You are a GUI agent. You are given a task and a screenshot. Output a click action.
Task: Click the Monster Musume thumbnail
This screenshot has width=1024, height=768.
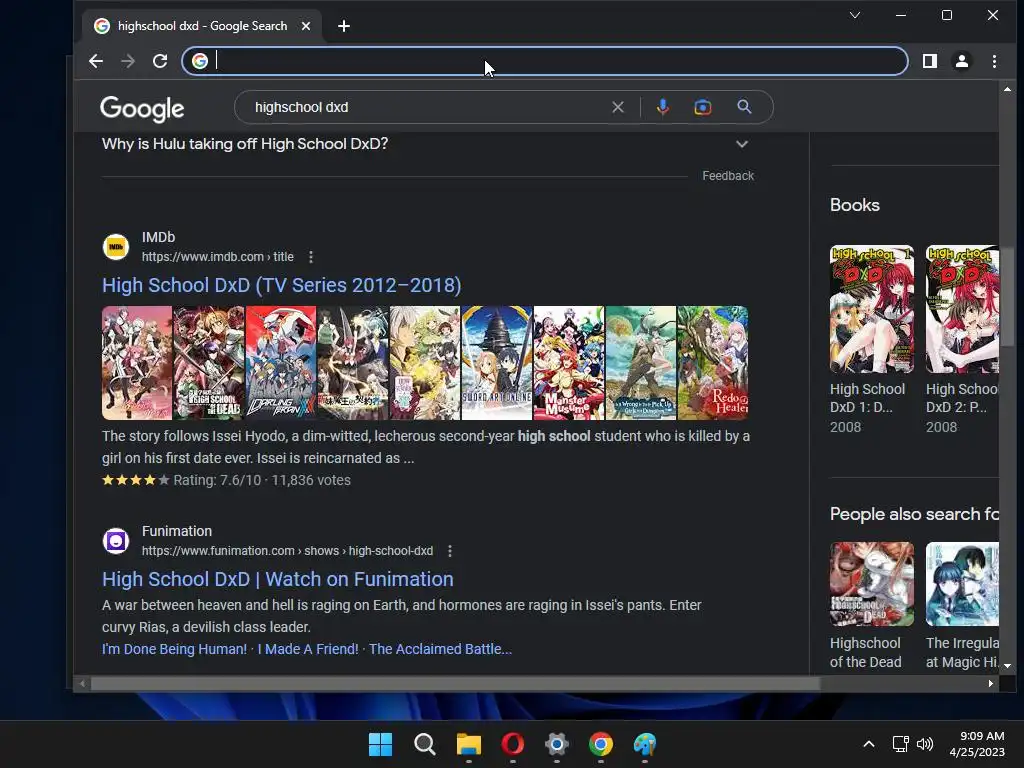pyautogui.click(x=569, y=363)
